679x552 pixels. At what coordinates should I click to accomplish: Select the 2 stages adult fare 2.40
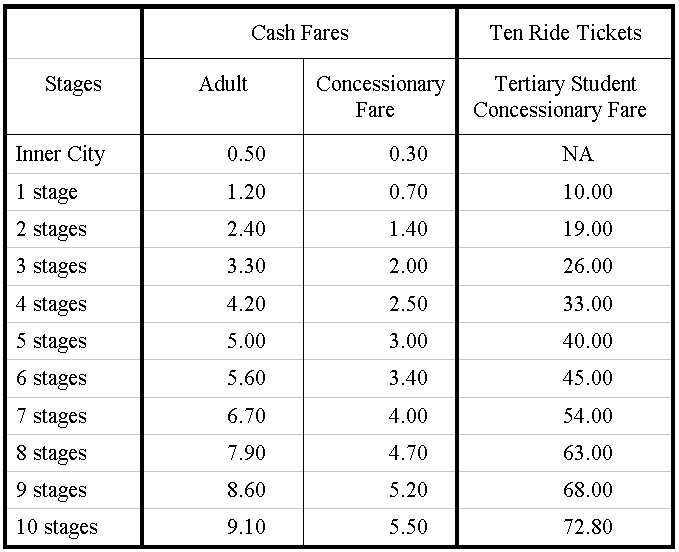click(246, 229)
